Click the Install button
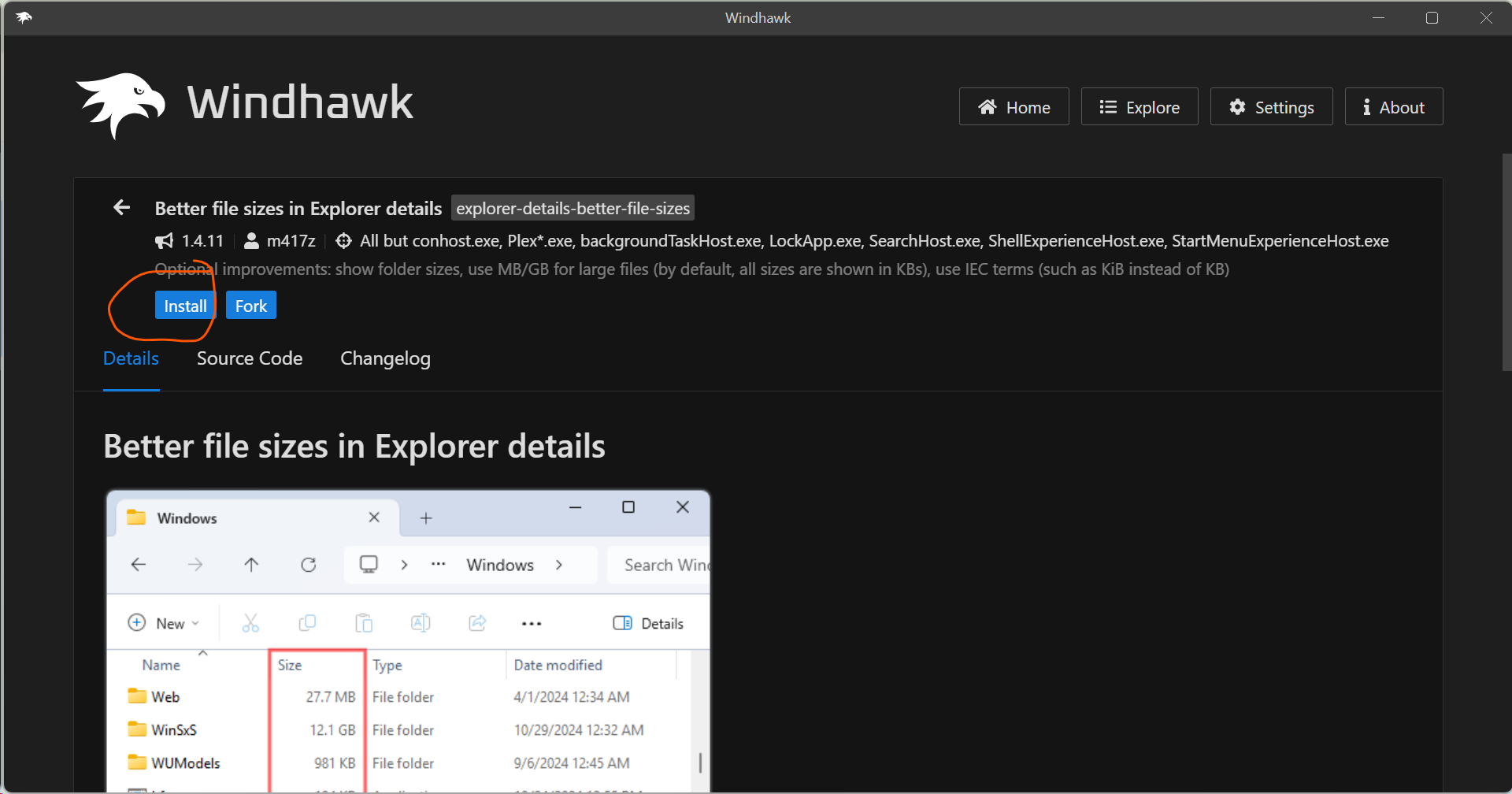Viewport: 1512px width, 794px height. click(x=185, y=306)
